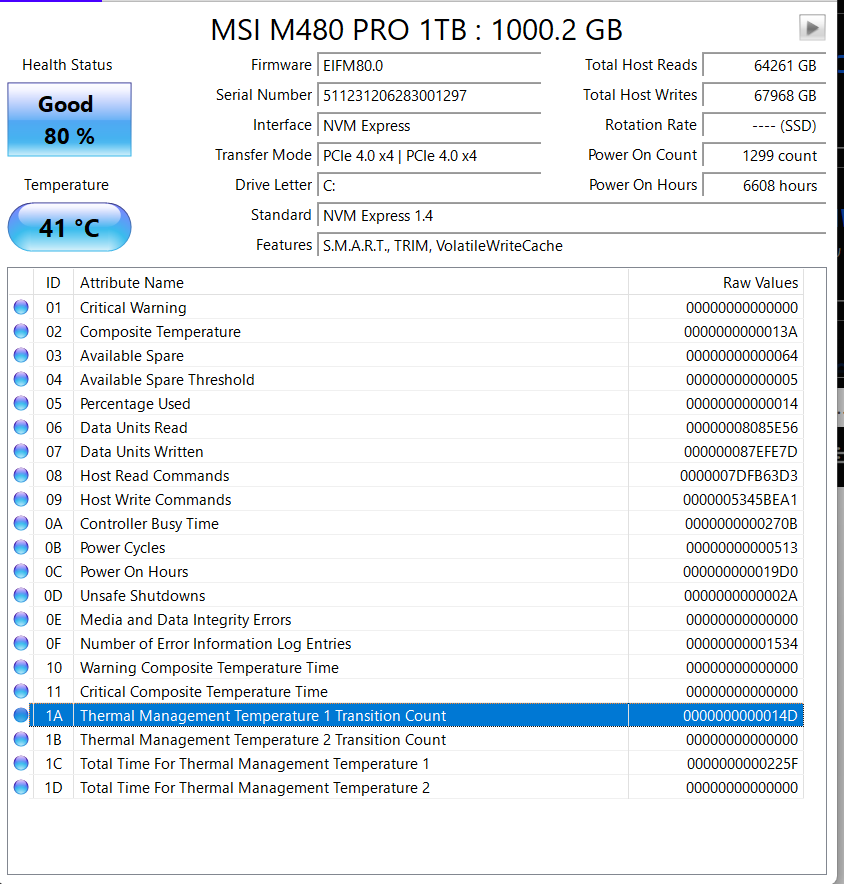Select the Available Spare attribute row
844x884 pixels.
[350, 356]
